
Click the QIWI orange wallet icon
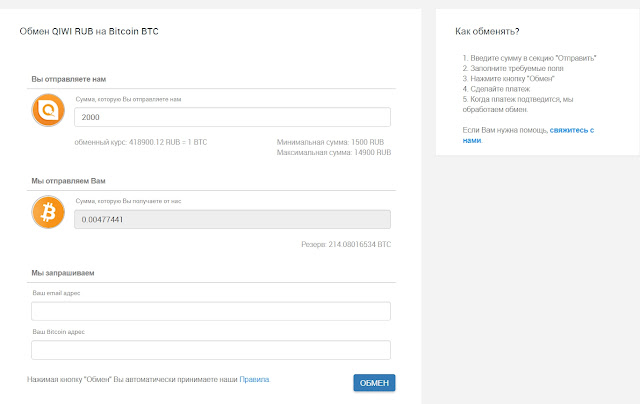pos(48,110)
